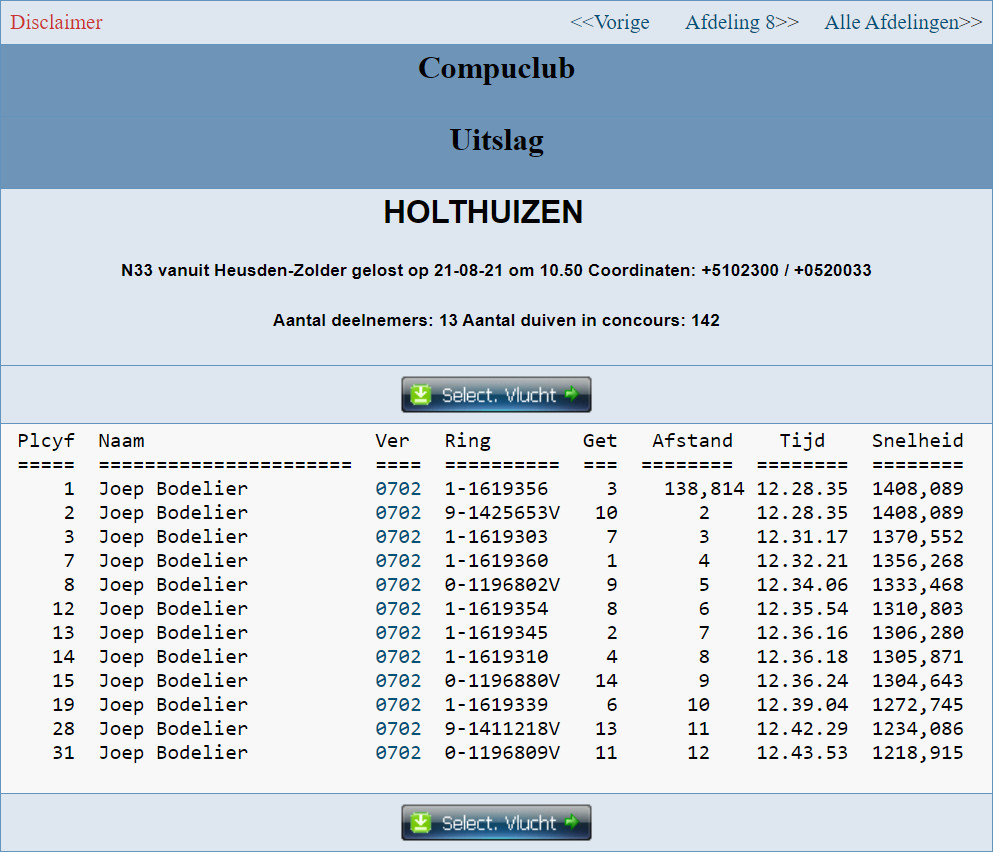
Task: Click the Plcyf column header
Action: click(46, 441)
